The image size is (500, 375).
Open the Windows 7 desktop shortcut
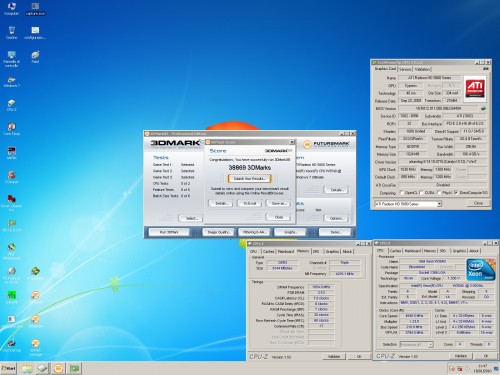click(x=11, y=82)
